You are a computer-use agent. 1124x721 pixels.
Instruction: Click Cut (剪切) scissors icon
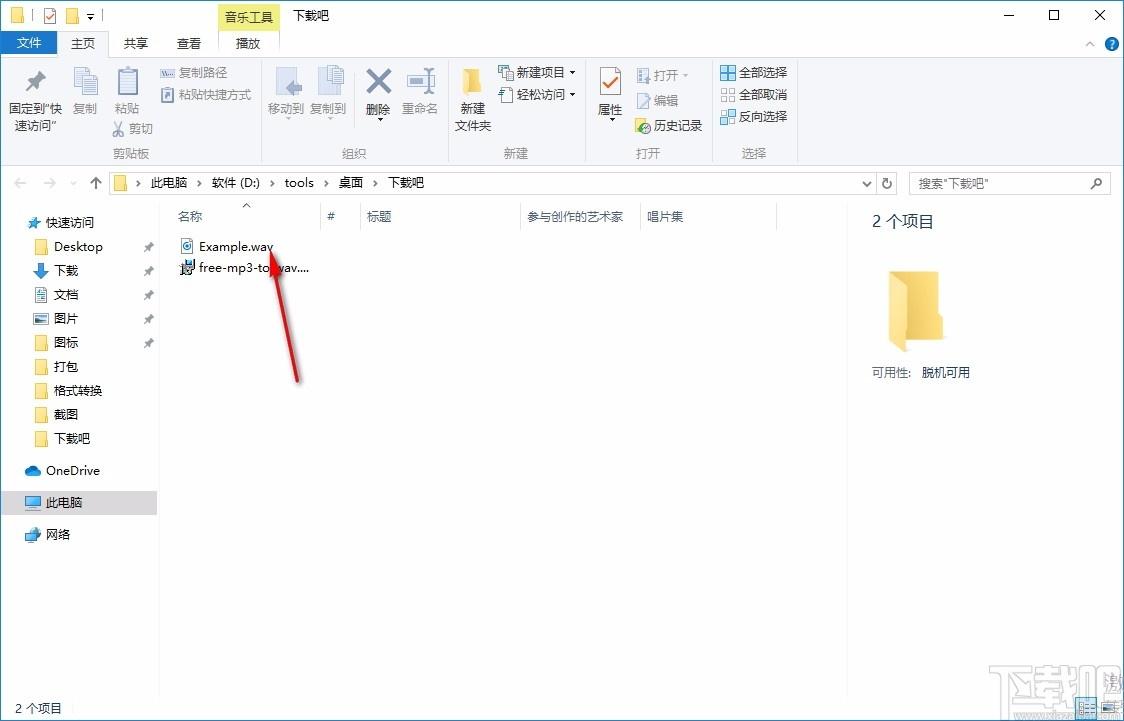click(x=118, y=129)
